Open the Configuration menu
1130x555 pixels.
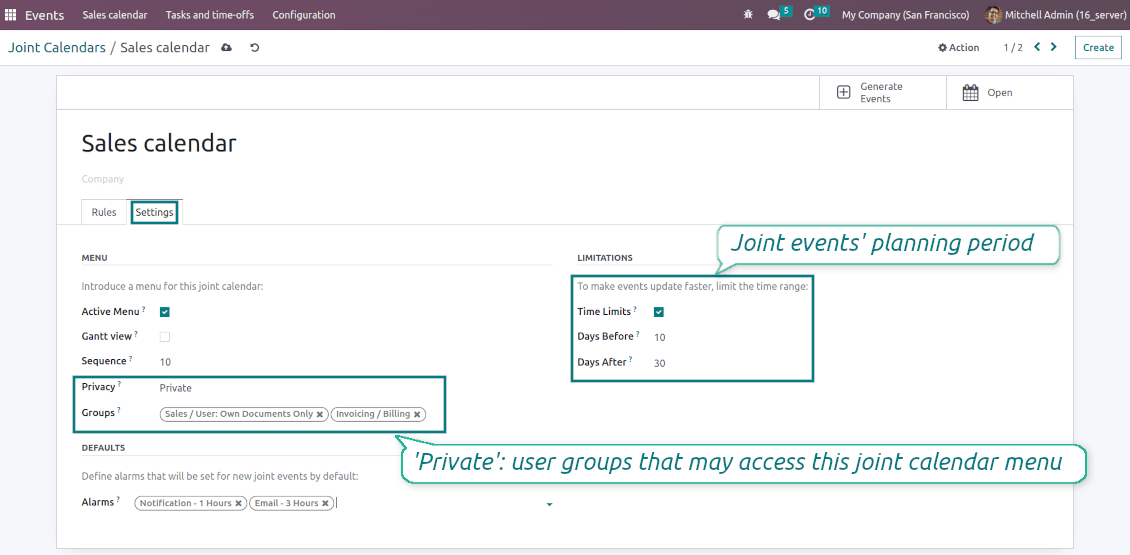click(x=303, y=15)
